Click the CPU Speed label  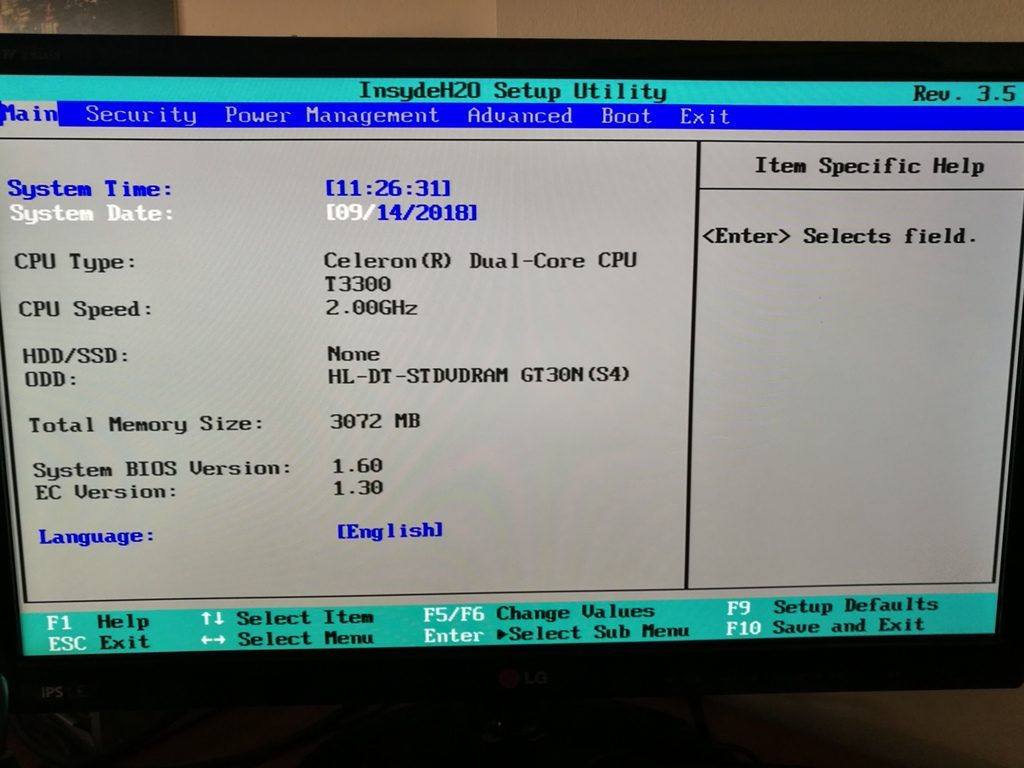[x=86, y=309]
